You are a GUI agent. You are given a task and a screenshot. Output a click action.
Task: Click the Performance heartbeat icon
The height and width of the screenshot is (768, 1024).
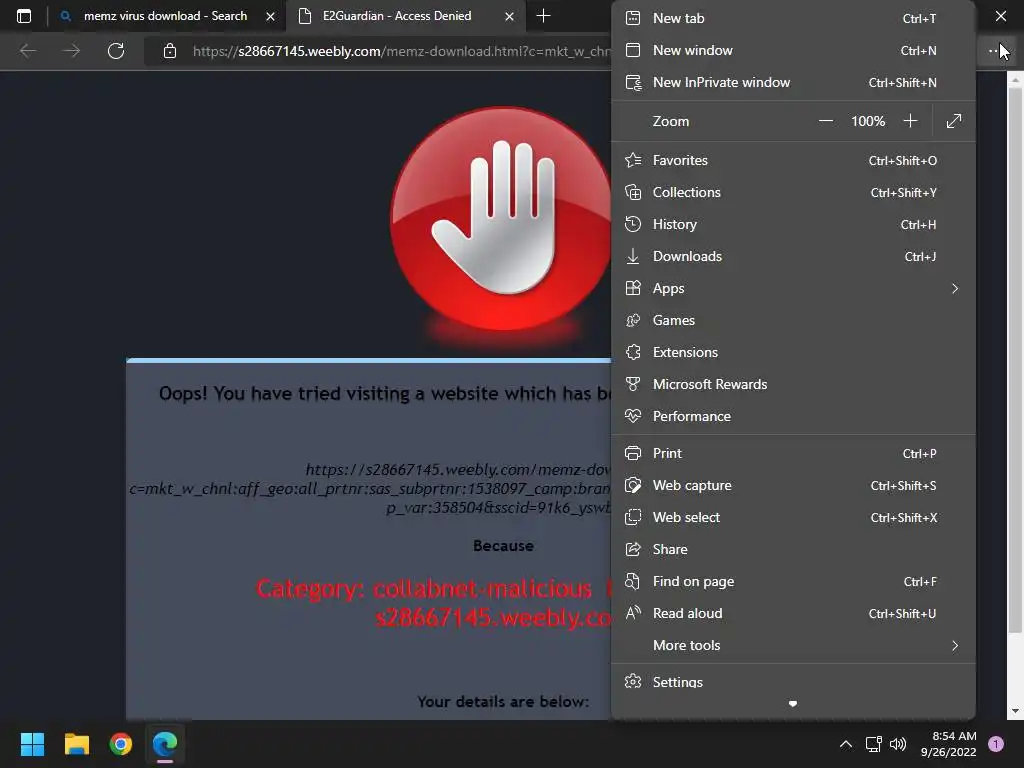tap(633, 416)
